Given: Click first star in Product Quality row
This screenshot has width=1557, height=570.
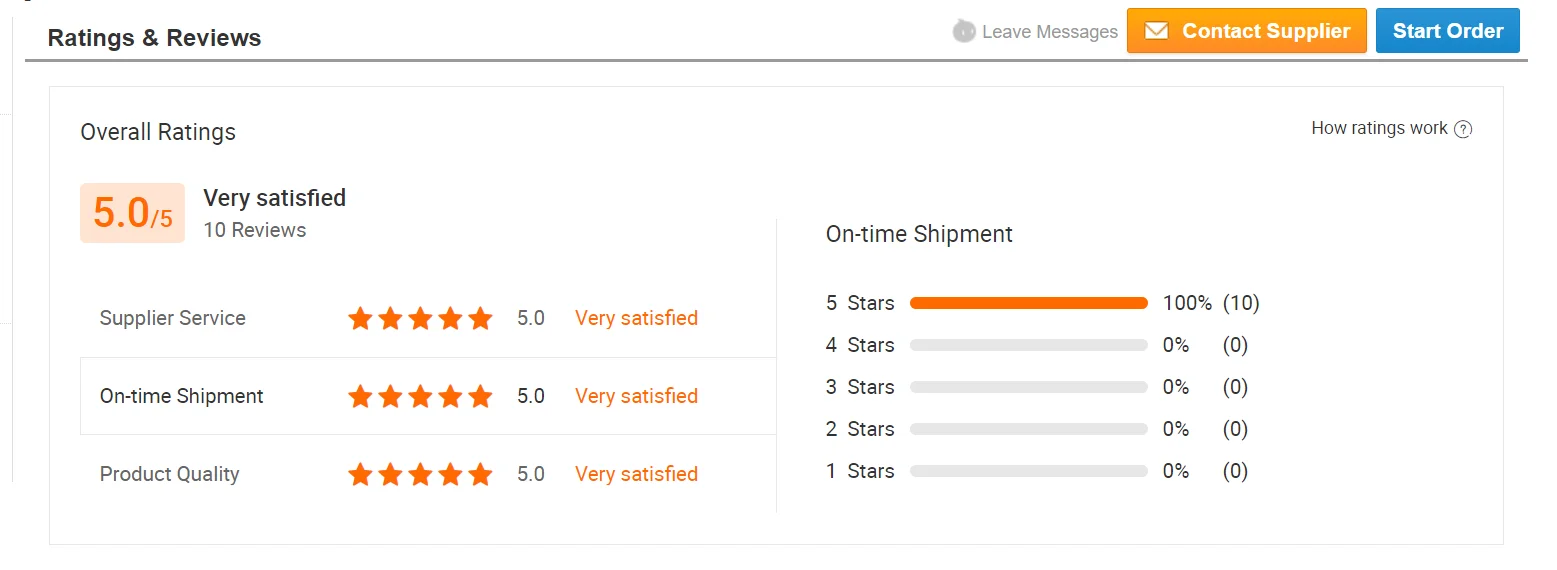Looking at the screenshot, I should point(360,475).
